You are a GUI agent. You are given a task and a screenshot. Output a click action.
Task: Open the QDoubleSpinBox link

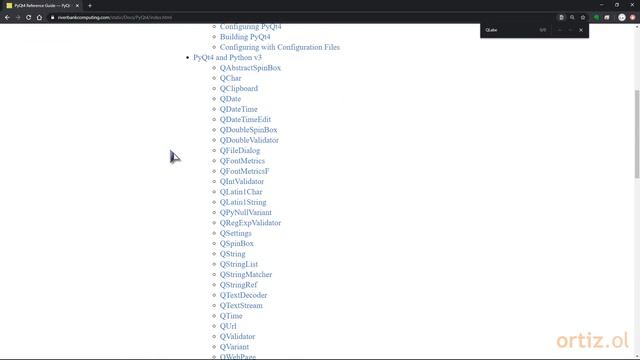click(x=249, y=130)
